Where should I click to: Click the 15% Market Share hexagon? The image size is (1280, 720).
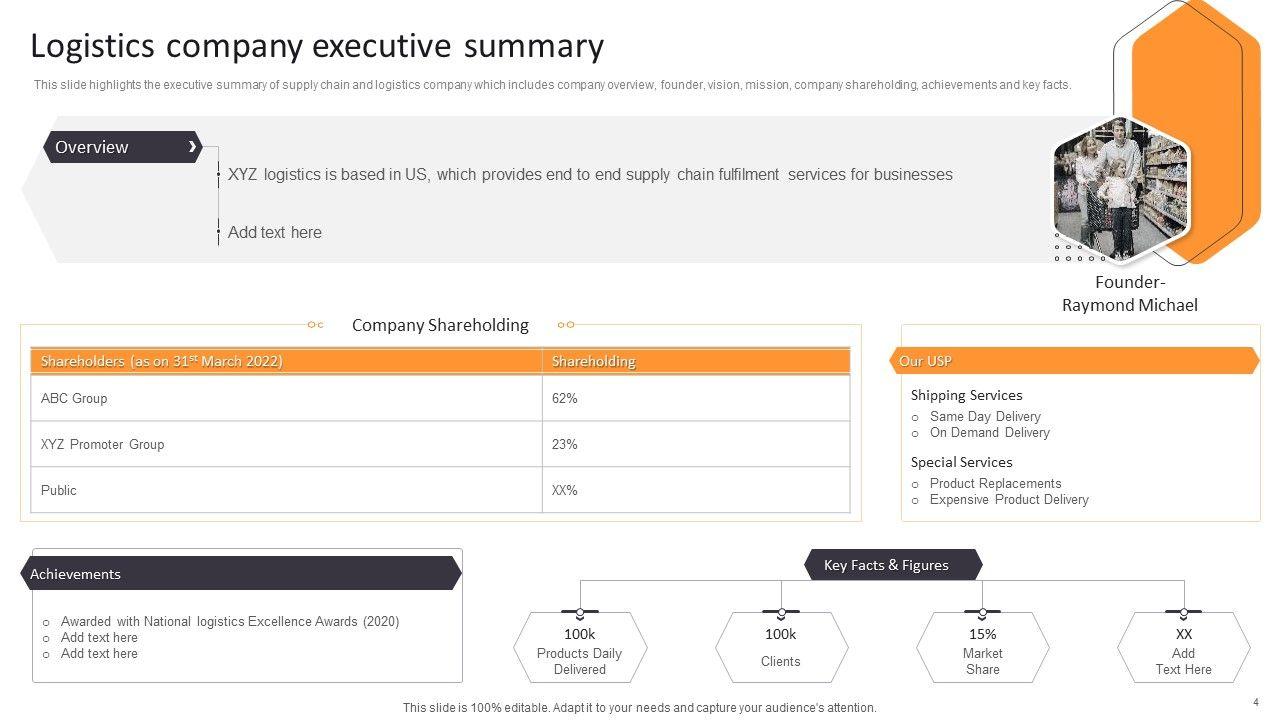coord(982,650)
